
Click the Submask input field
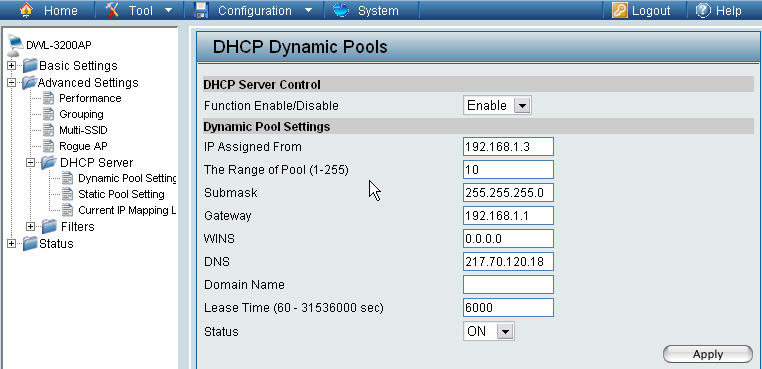pyautogui.click(x=508, y=193)
